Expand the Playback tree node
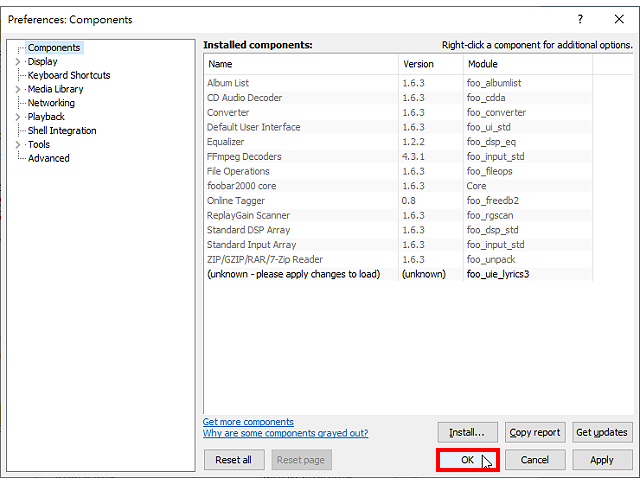This screenshot has height=485, width=644. (18, 117)
